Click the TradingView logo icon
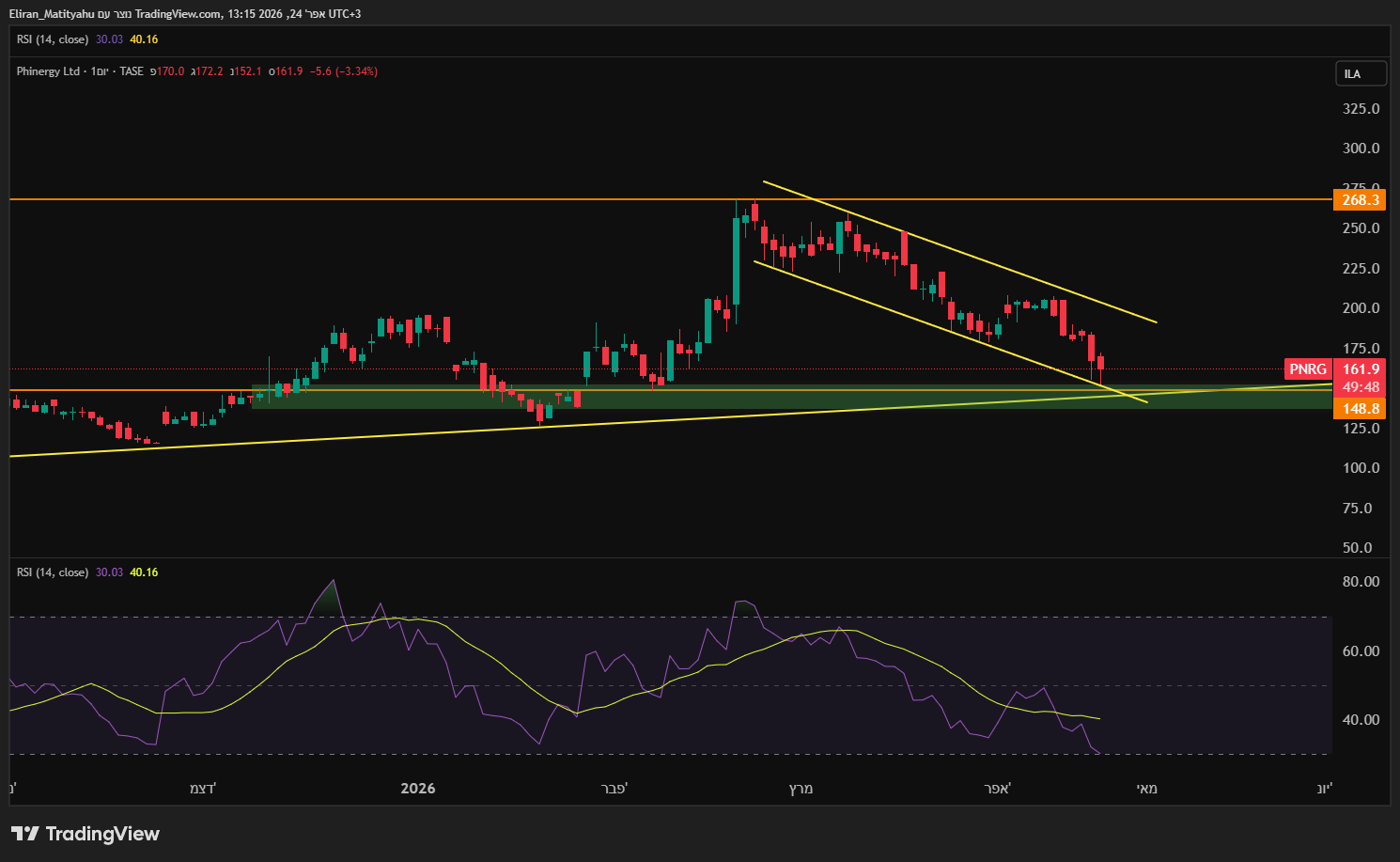This screenshot has width=1400, height=862. coord(25,834)
